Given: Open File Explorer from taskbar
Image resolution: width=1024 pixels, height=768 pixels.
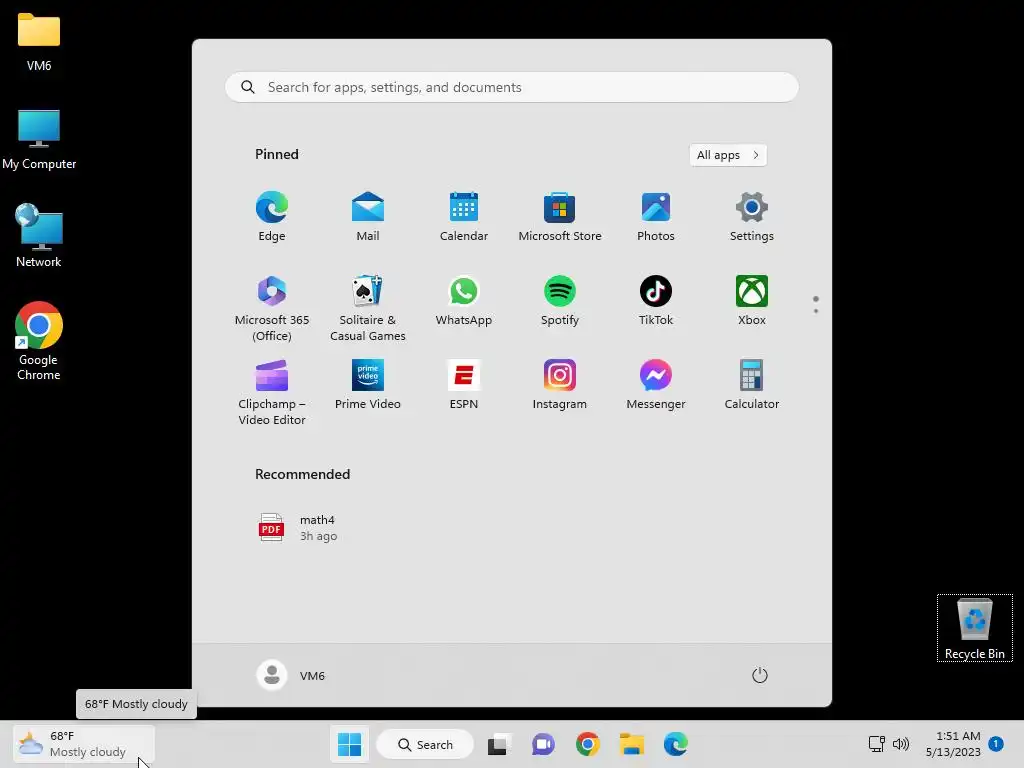Looking at the screenshot, I should pos(632,744).
